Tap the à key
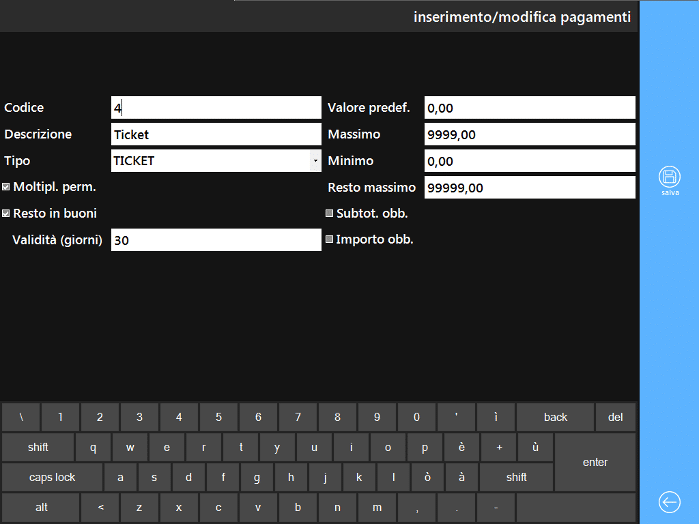The image size is (700, 524). click(x=462, y=477)
